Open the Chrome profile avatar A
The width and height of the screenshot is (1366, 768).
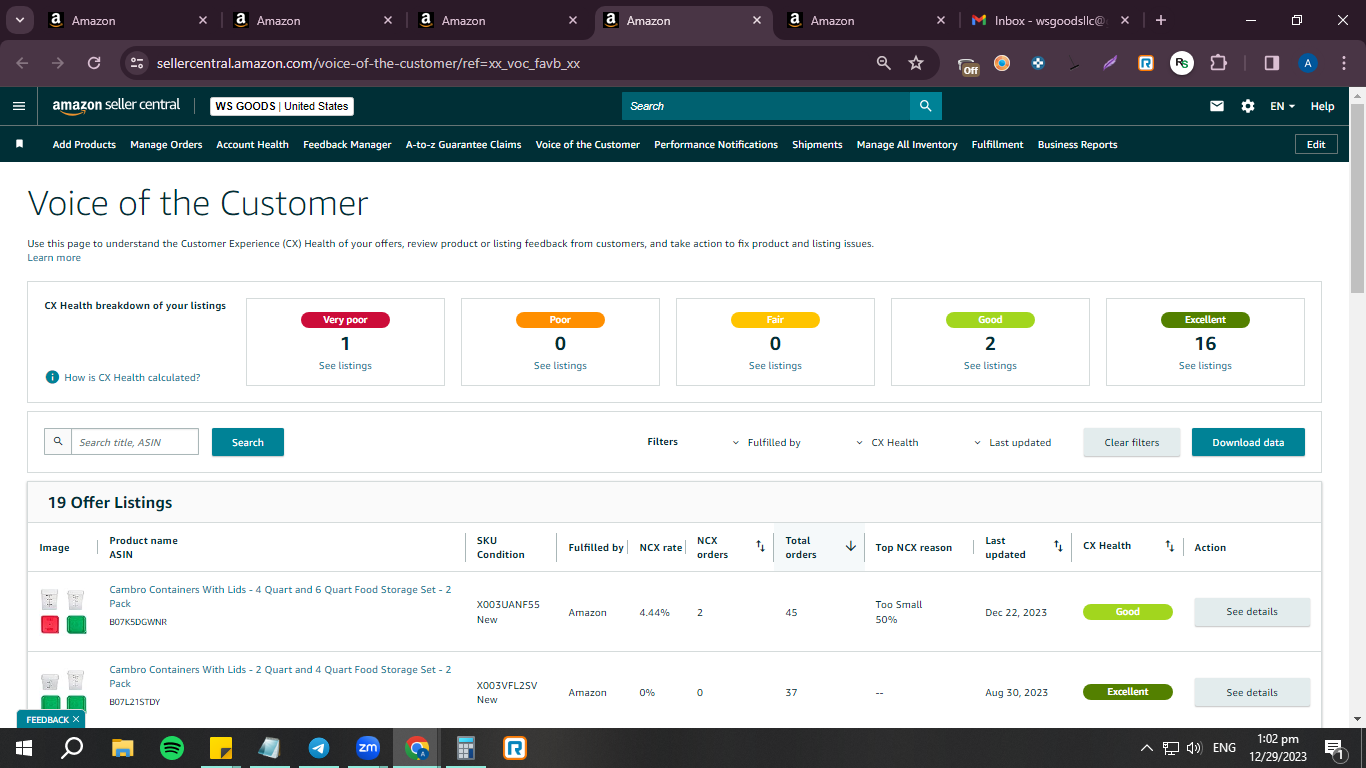tap(1308, 63)
